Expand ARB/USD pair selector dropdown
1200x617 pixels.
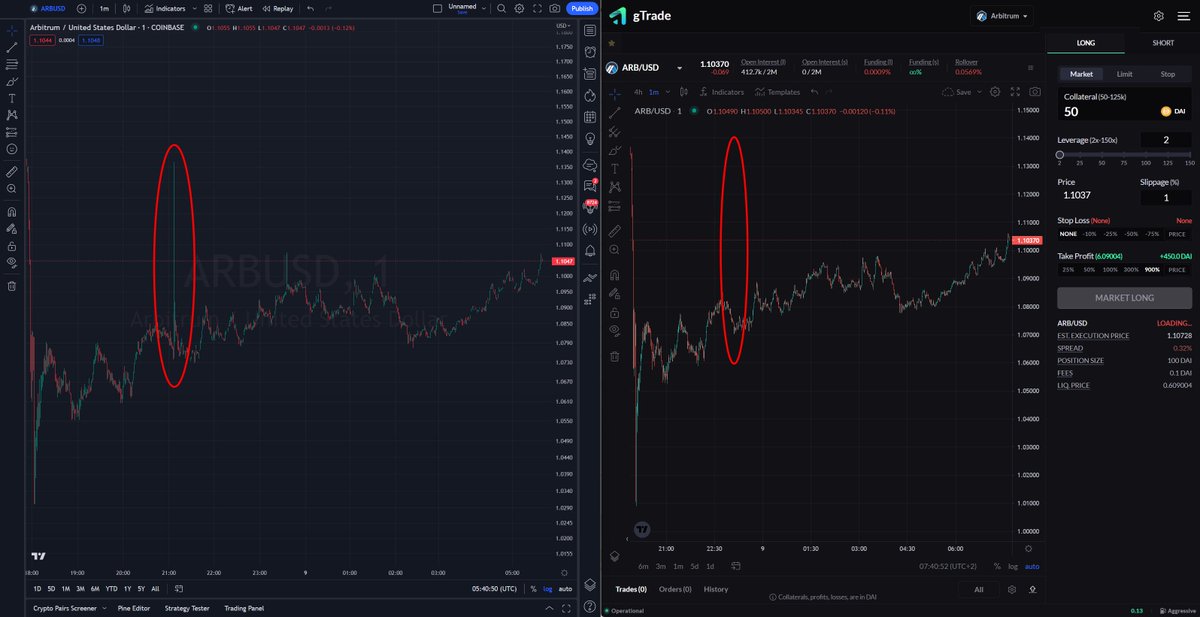[x=679, y=68]
